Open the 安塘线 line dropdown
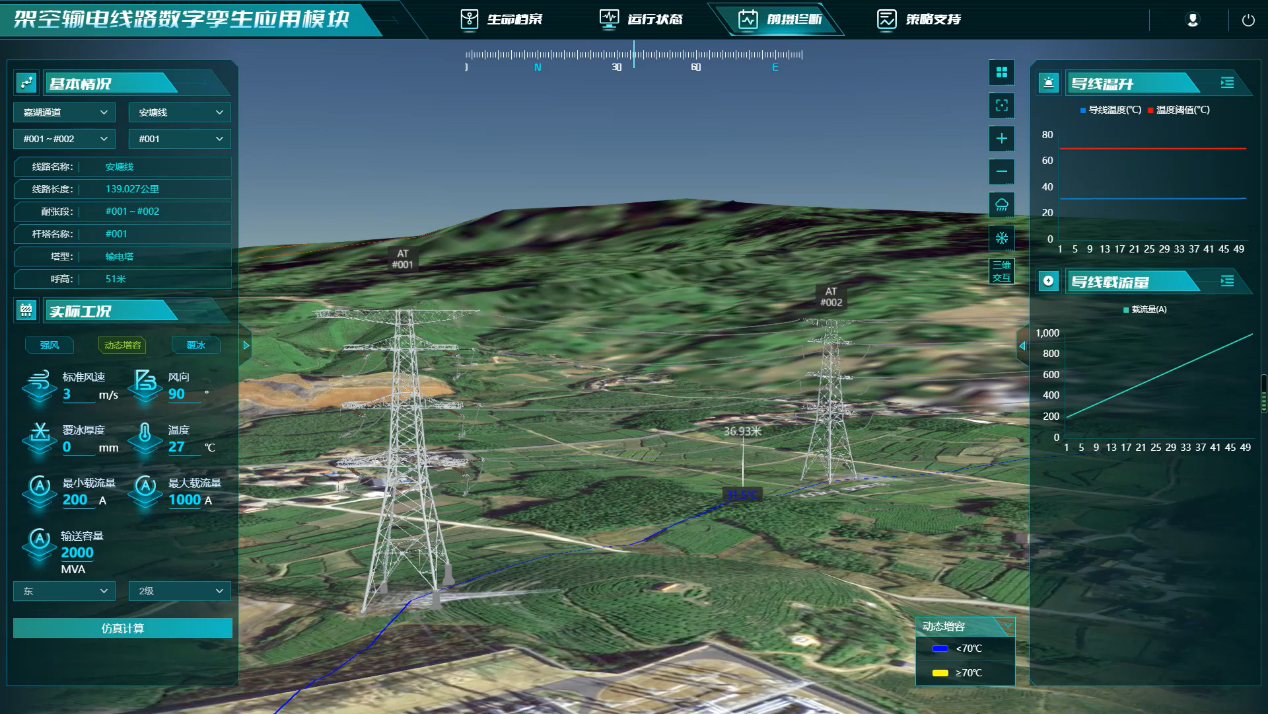Viewport: 1268px width, 714px height. (179, 112)
